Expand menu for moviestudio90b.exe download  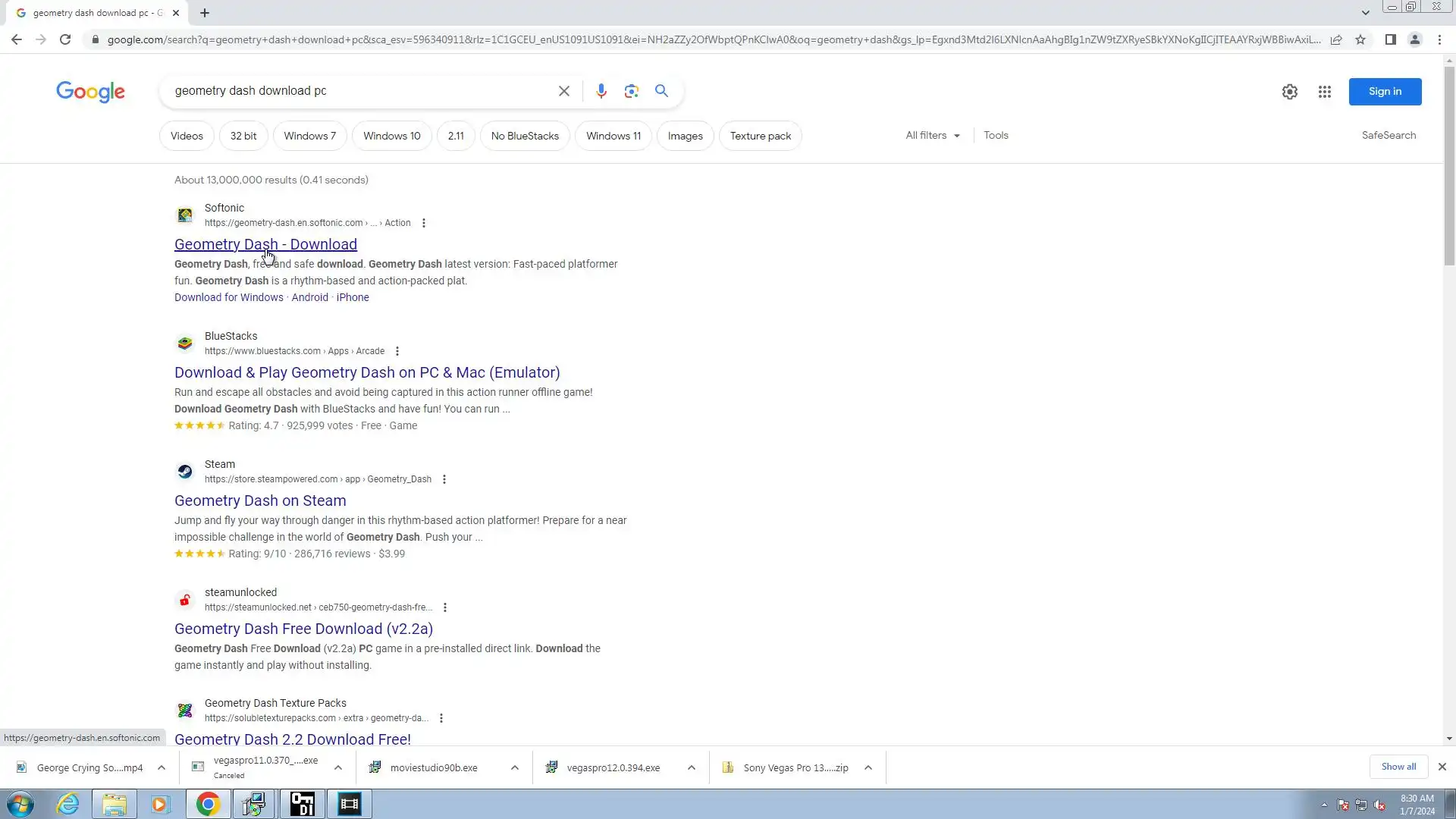[x=514, y=767]
